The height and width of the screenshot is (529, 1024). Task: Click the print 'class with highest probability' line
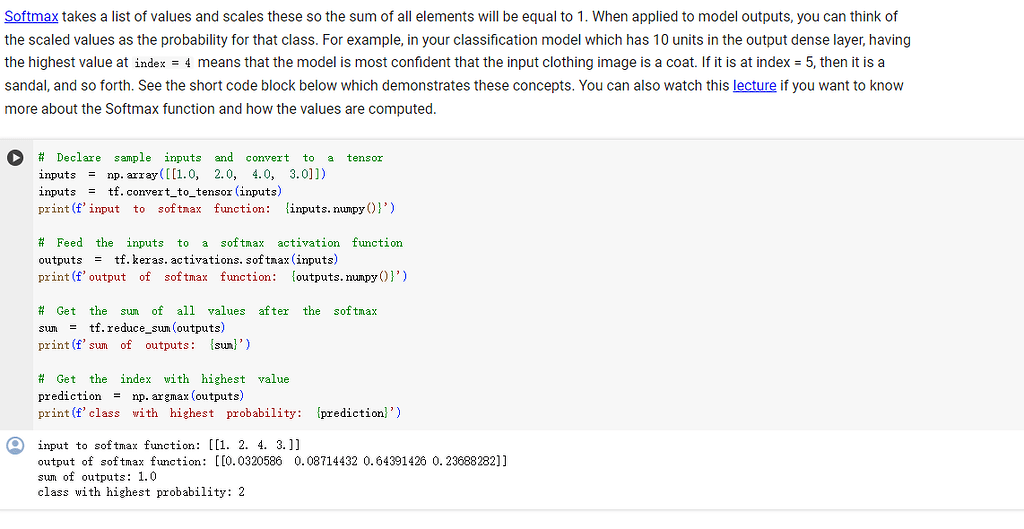click(220, 413)
